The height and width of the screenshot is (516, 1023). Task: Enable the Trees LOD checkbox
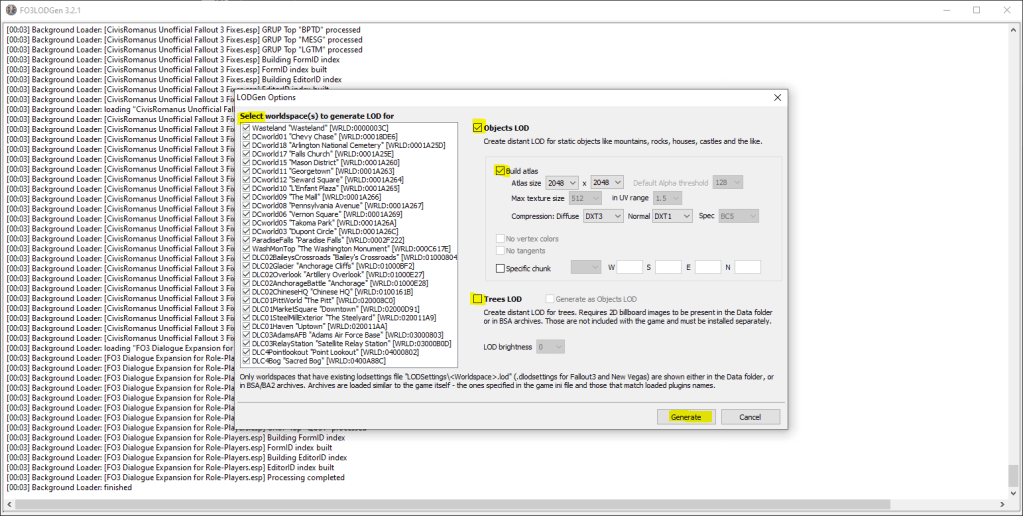(x=478, y=299)
